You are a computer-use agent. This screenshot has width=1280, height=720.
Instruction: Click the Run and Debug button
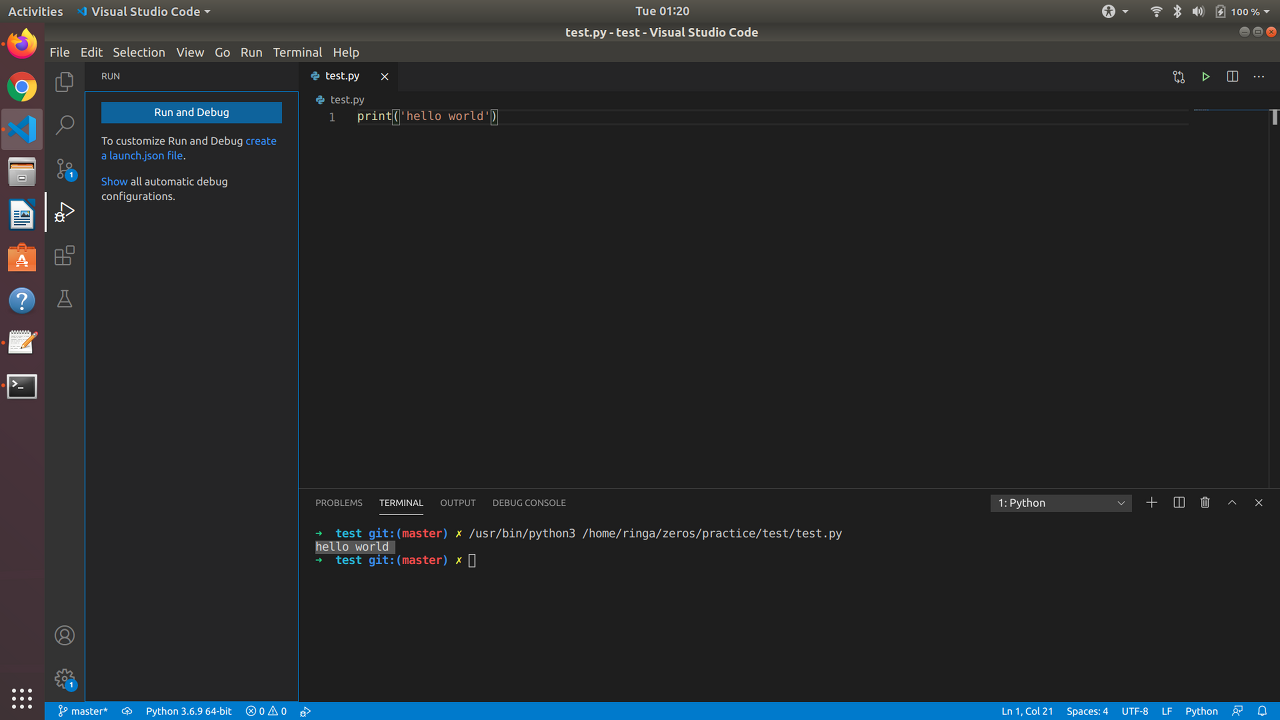coord(191,112)
